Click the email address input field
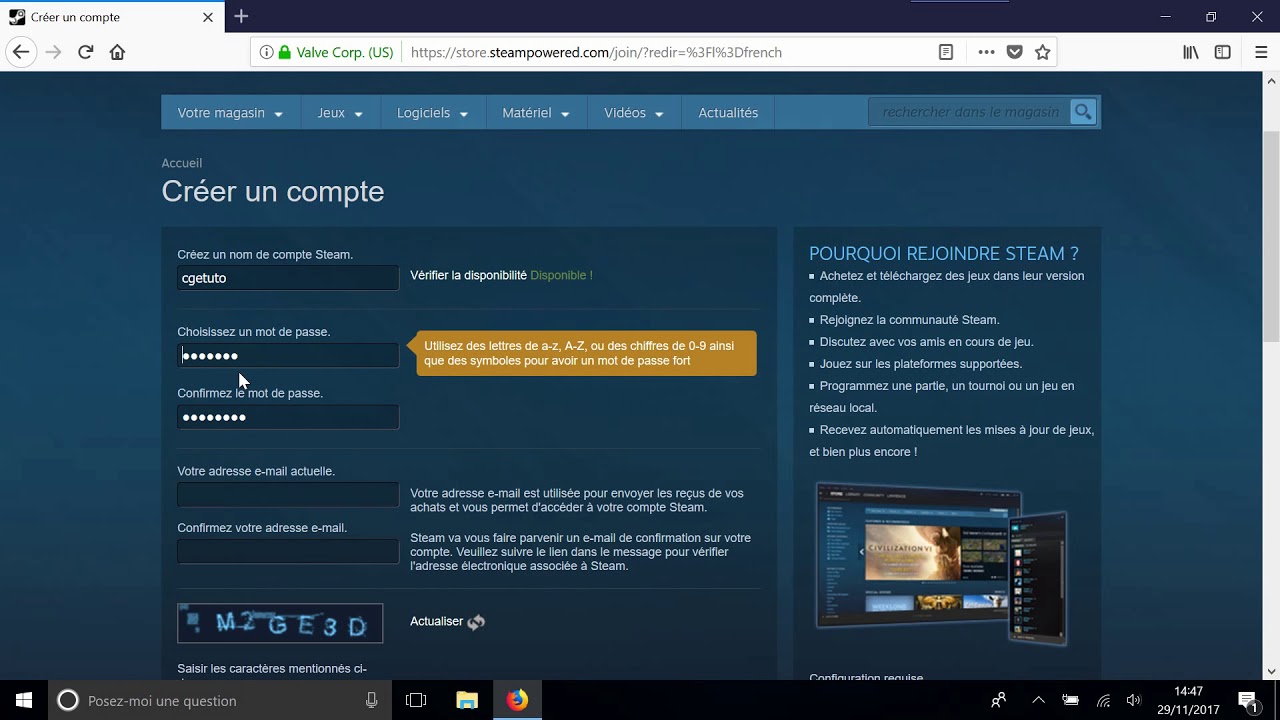Viewport: 1280px width, 720px height. 288,494
